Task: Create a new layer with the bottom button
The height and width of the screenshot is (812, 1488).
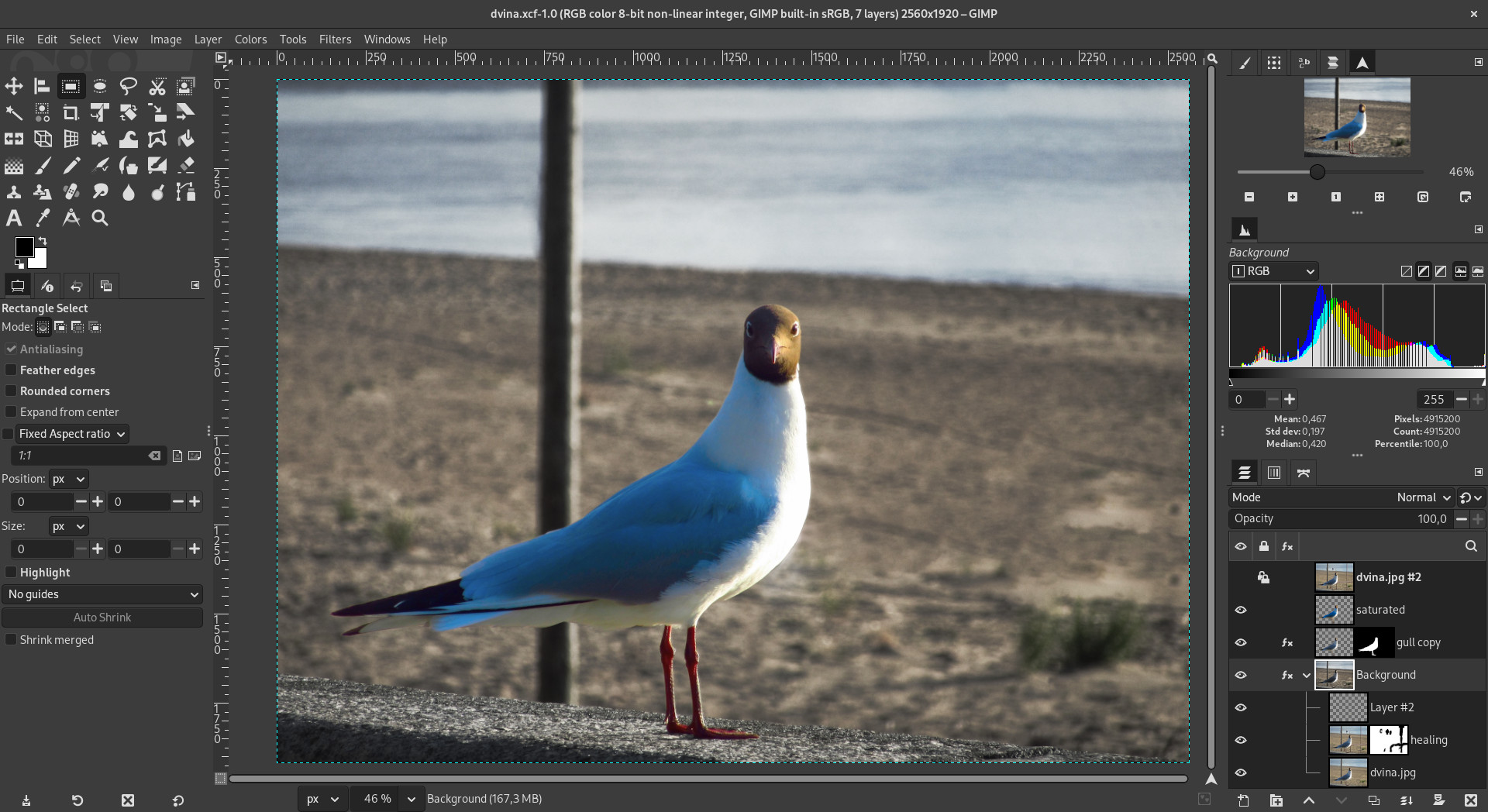Action: pos(1243,801)
